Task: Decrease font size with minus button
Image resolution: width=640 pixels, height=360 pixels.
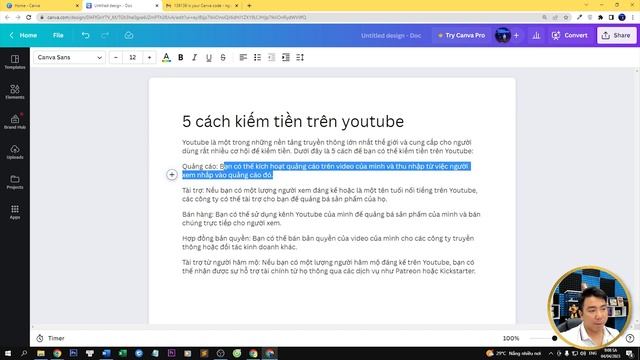Action: click(116, 58)
